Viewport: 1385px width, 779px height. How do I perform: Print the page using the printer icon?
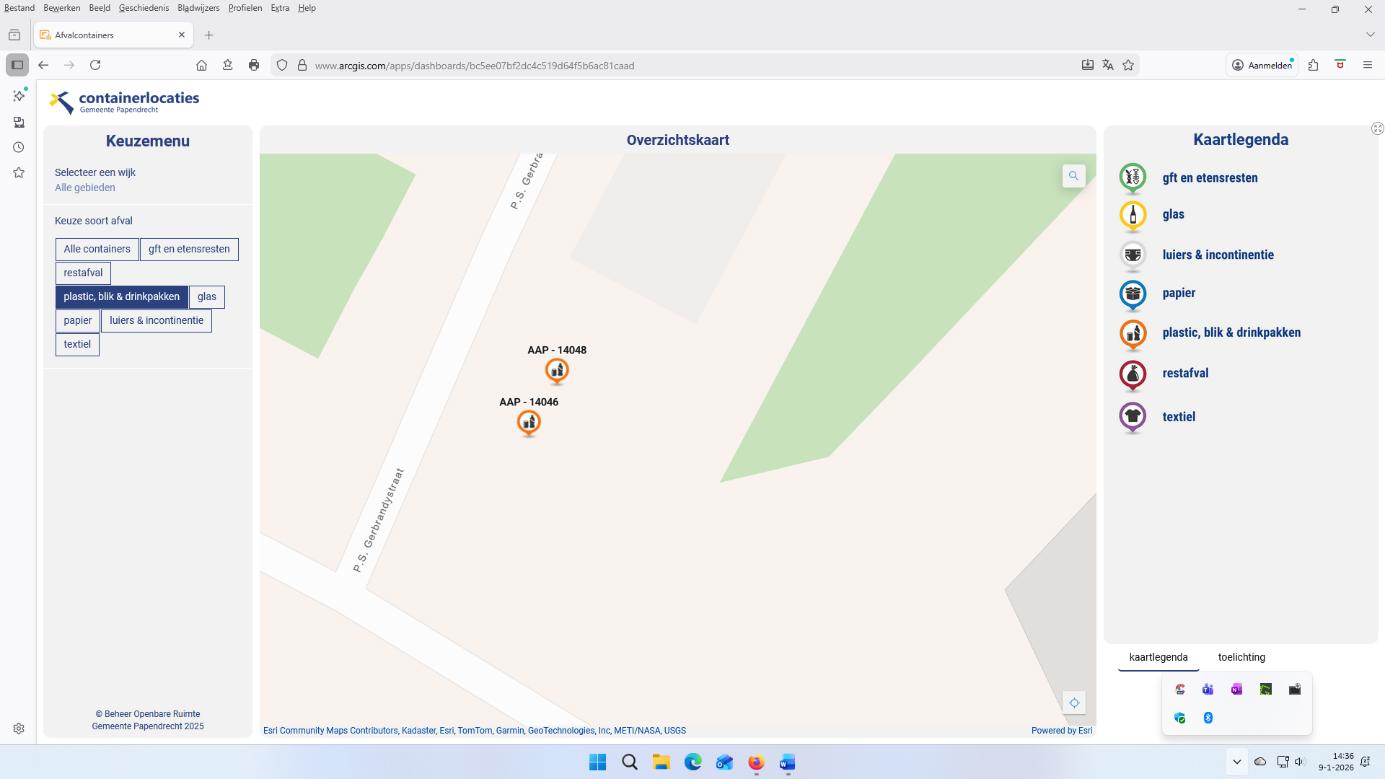[x=254, y=65]
